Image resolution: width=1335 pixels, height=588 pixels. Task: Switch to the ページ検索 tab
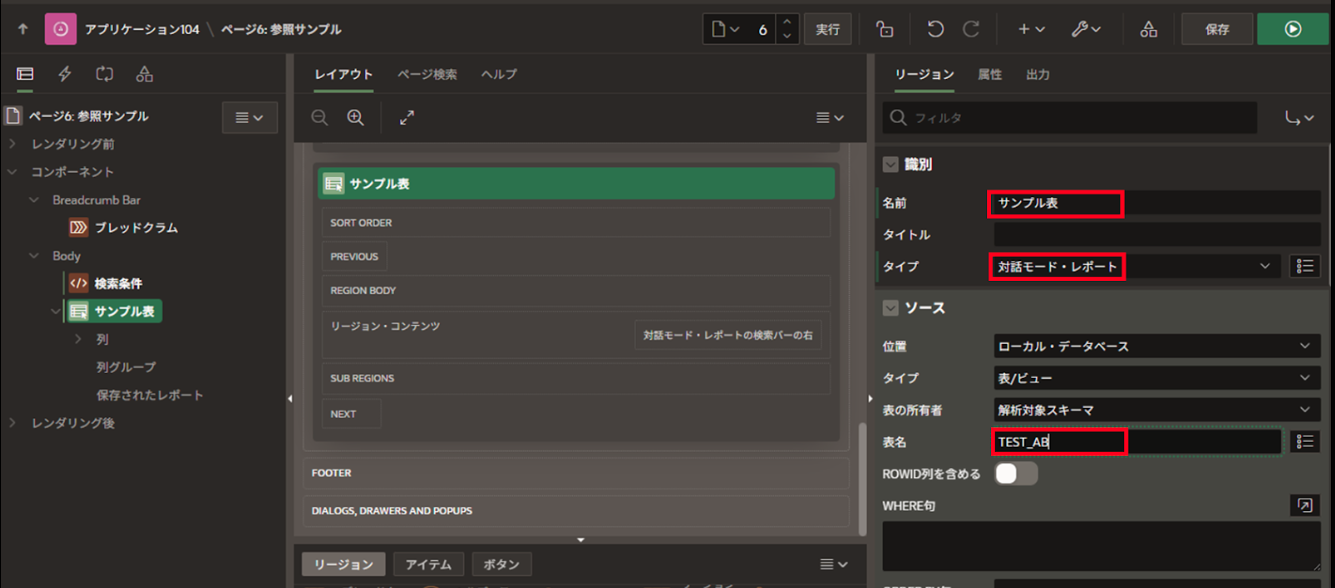point(427,74)
